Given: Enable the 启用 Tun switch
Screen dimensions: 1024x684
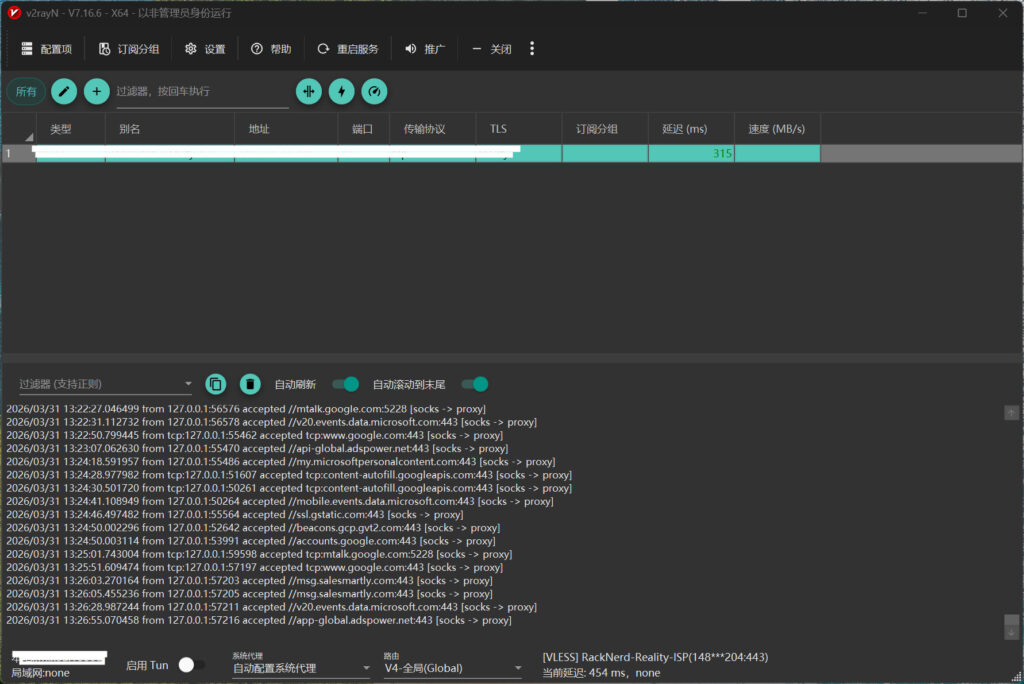Looking at the screenshot, I should coord(191,665).
